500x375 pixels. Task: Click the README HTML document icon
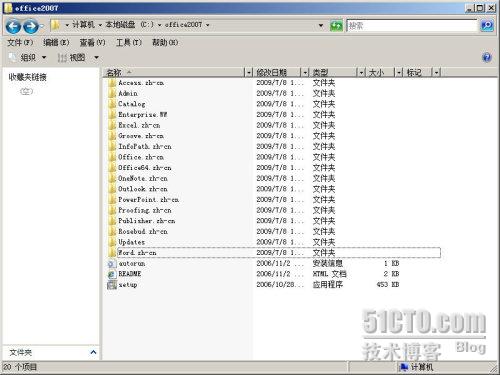tap(112, 274)
